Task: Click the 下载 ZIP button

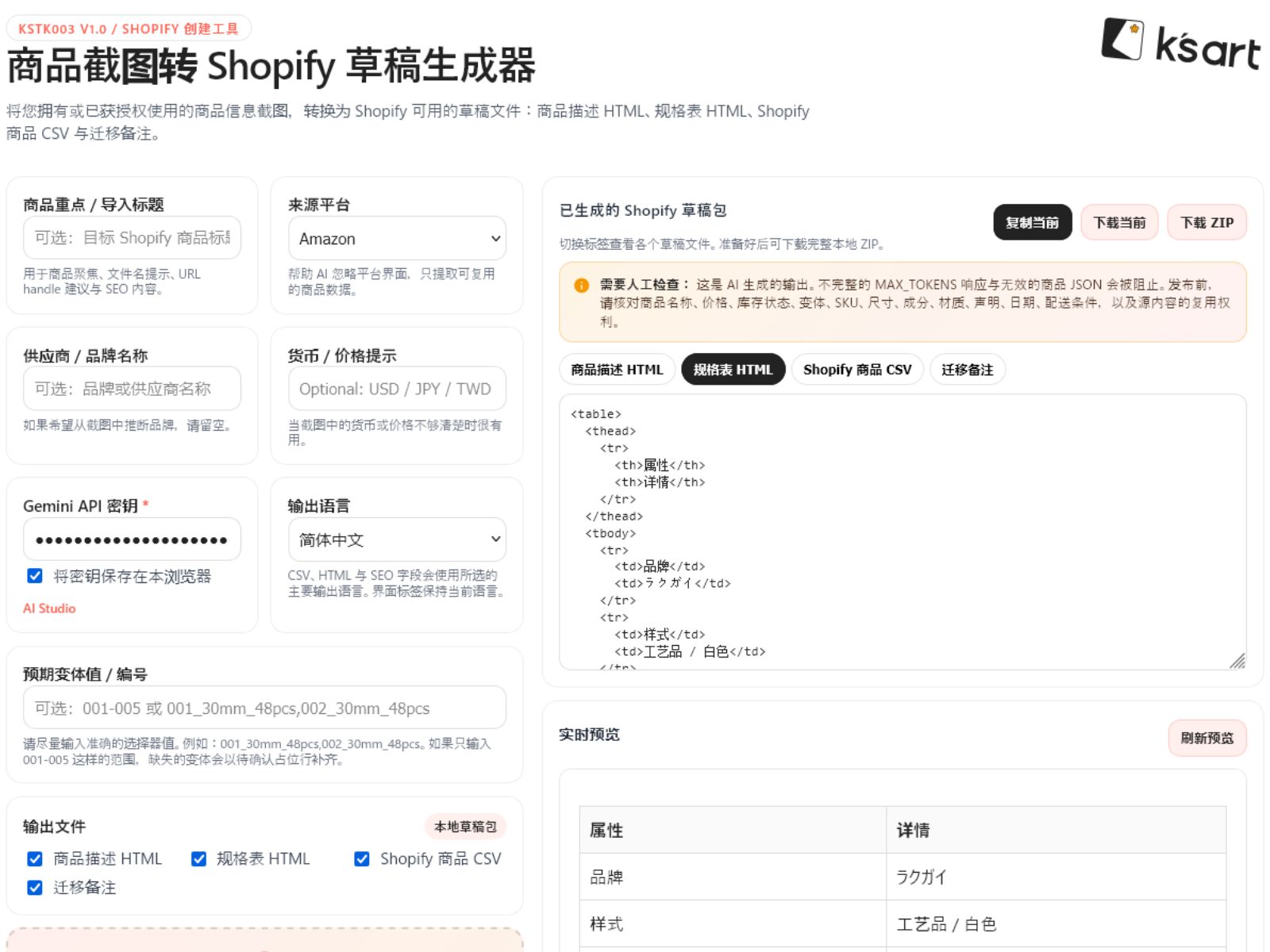Action: point(1206,223)
